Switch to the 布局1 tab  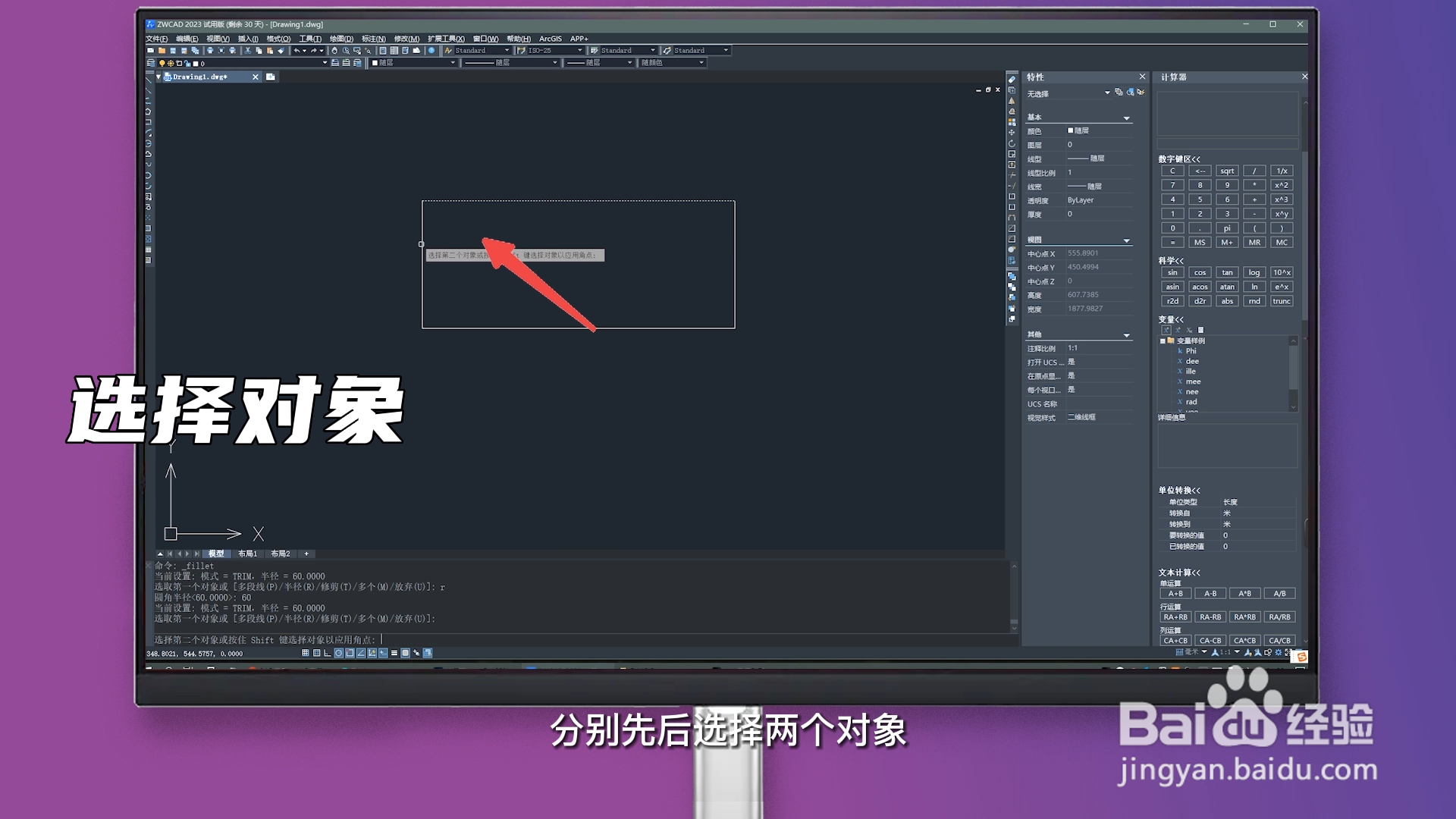click(246, 554)
